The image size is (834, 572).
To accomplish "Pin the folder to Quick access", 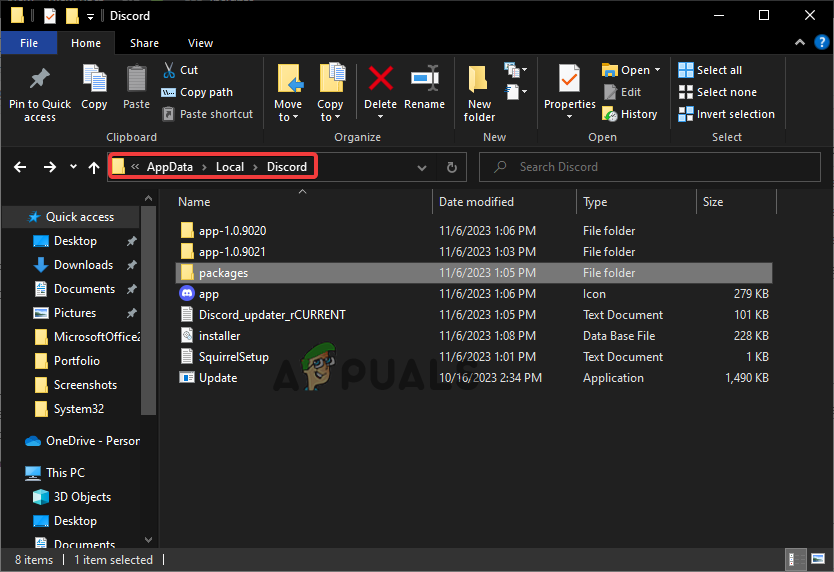I will [39, 94].
